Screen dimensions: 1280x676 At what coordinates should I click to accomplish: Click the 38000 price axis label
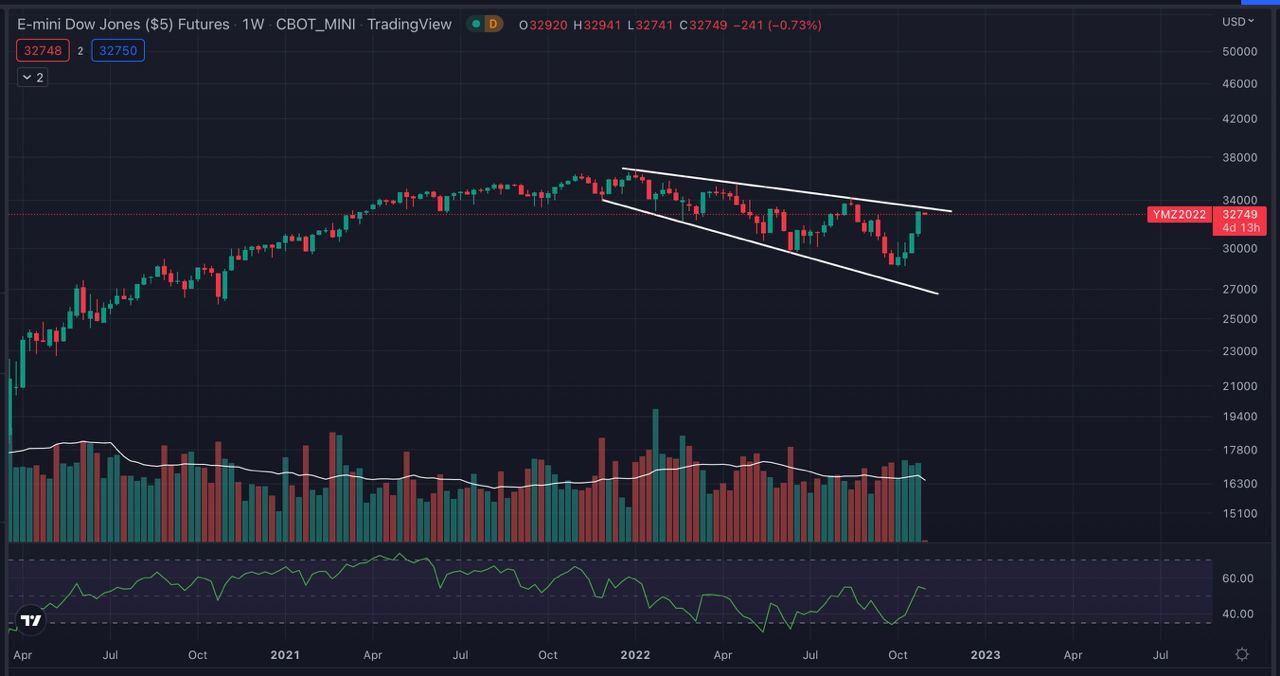click(1239, 158)
